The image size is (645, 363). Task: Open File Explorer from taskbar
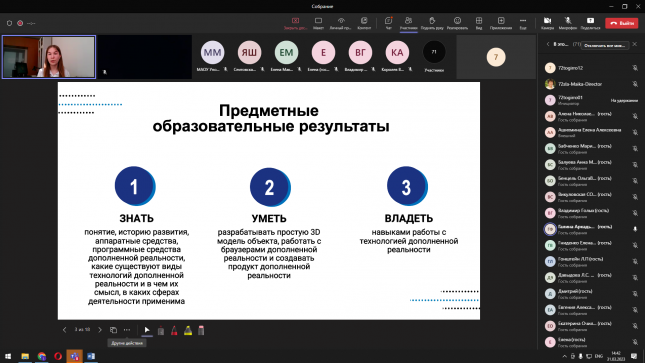(25, 356)
